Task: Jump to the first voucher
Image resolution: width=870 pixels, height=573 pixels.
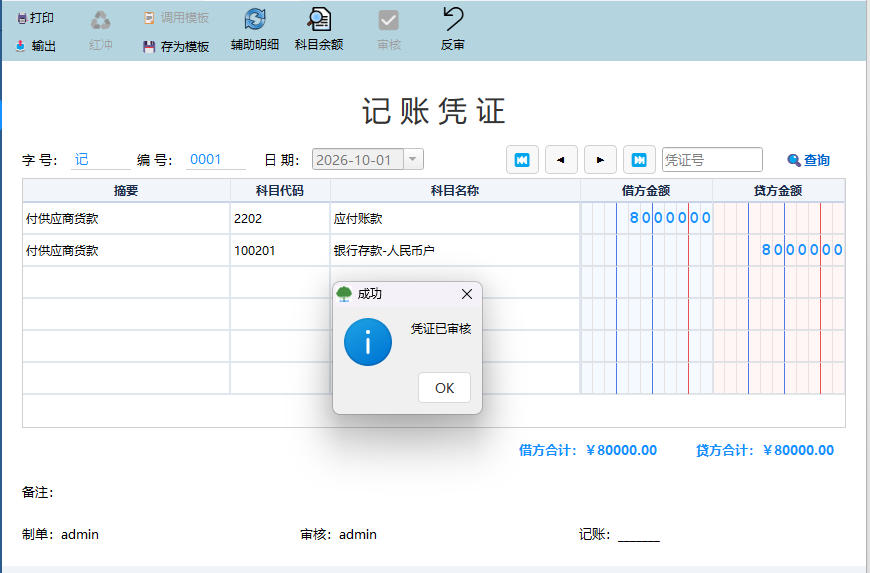Action: pyautogui.click(x=522, y=160)
